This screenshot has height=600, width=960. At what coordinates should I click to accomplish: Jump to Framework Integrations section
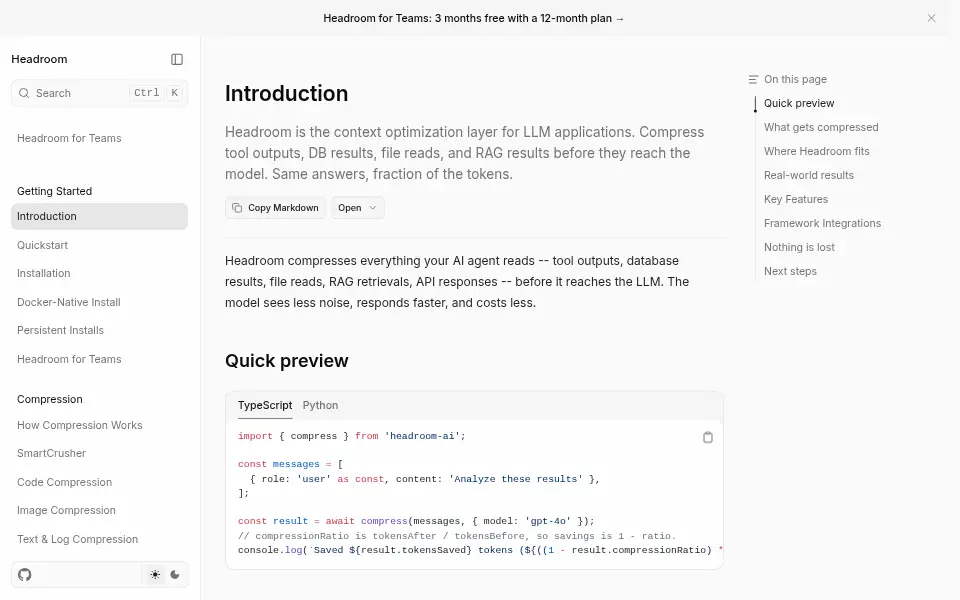822,223
